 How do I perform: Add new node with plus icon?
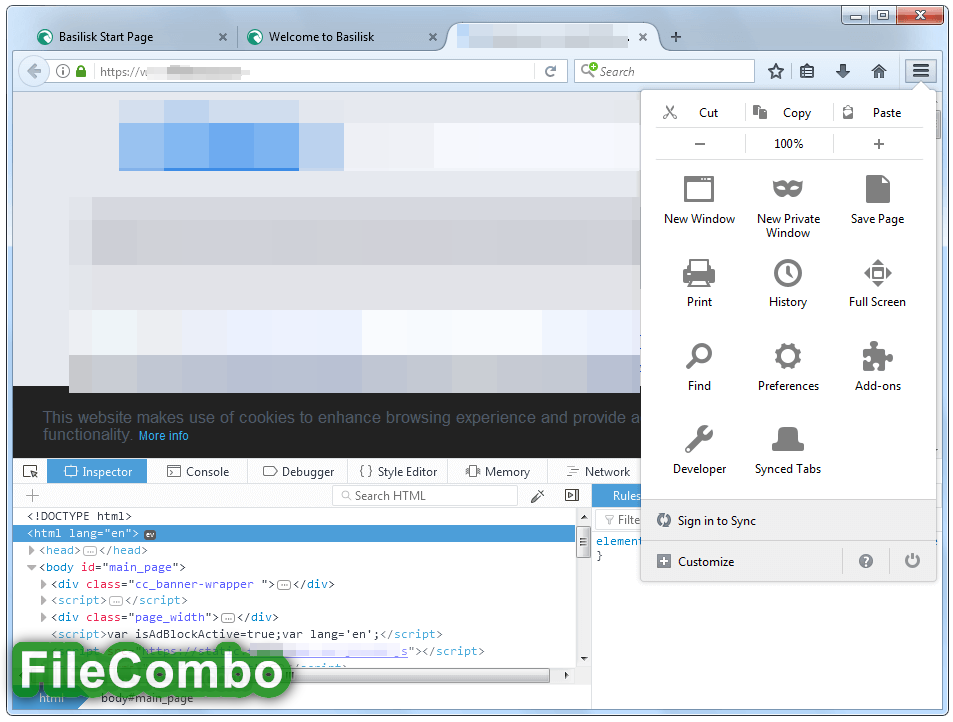[33, 496]
